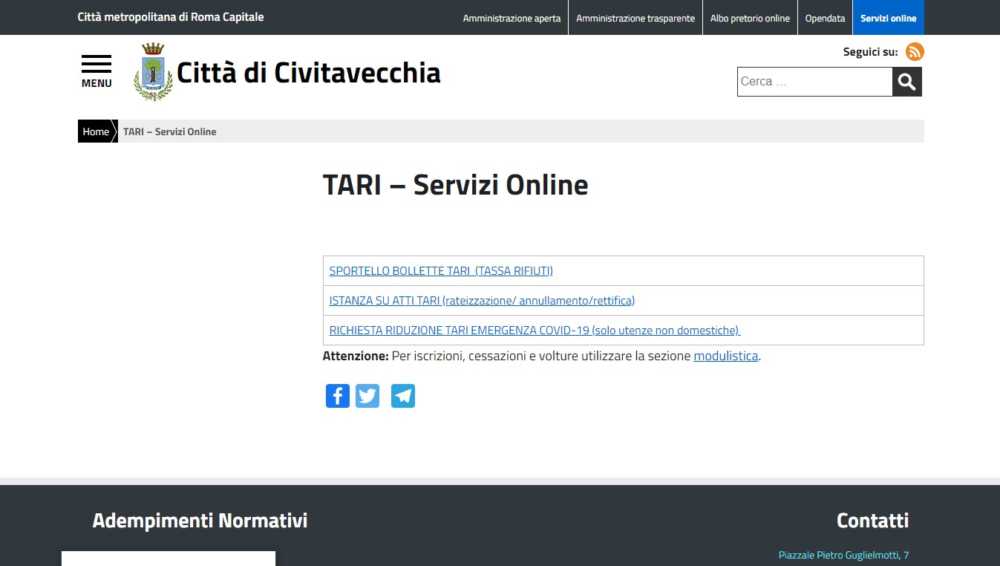Open the RSS feed icon
Image resolution: width=1000 pixels, height=566 pixels.
915,52
